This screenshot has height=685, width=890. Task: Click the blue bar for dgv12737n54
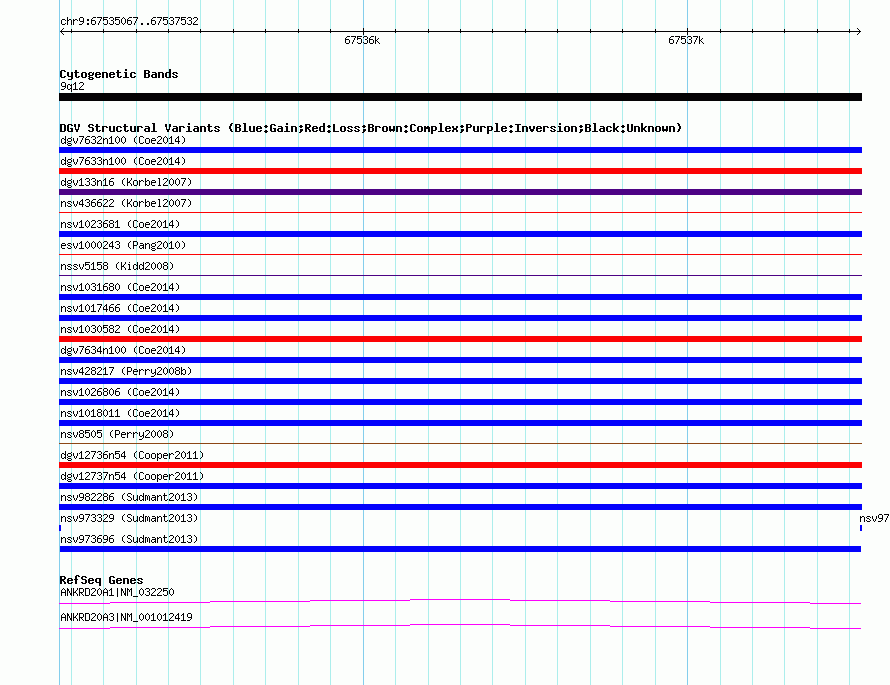[x=460, y=486]
